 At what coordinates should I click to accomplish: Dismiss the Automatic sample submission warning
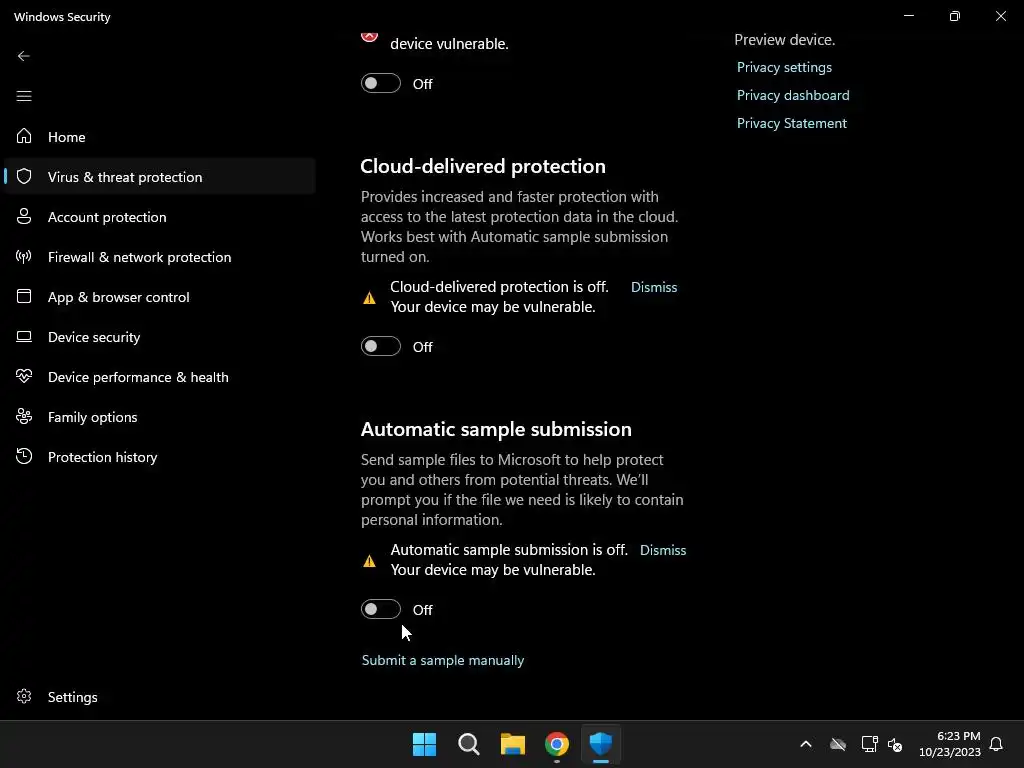663,551
